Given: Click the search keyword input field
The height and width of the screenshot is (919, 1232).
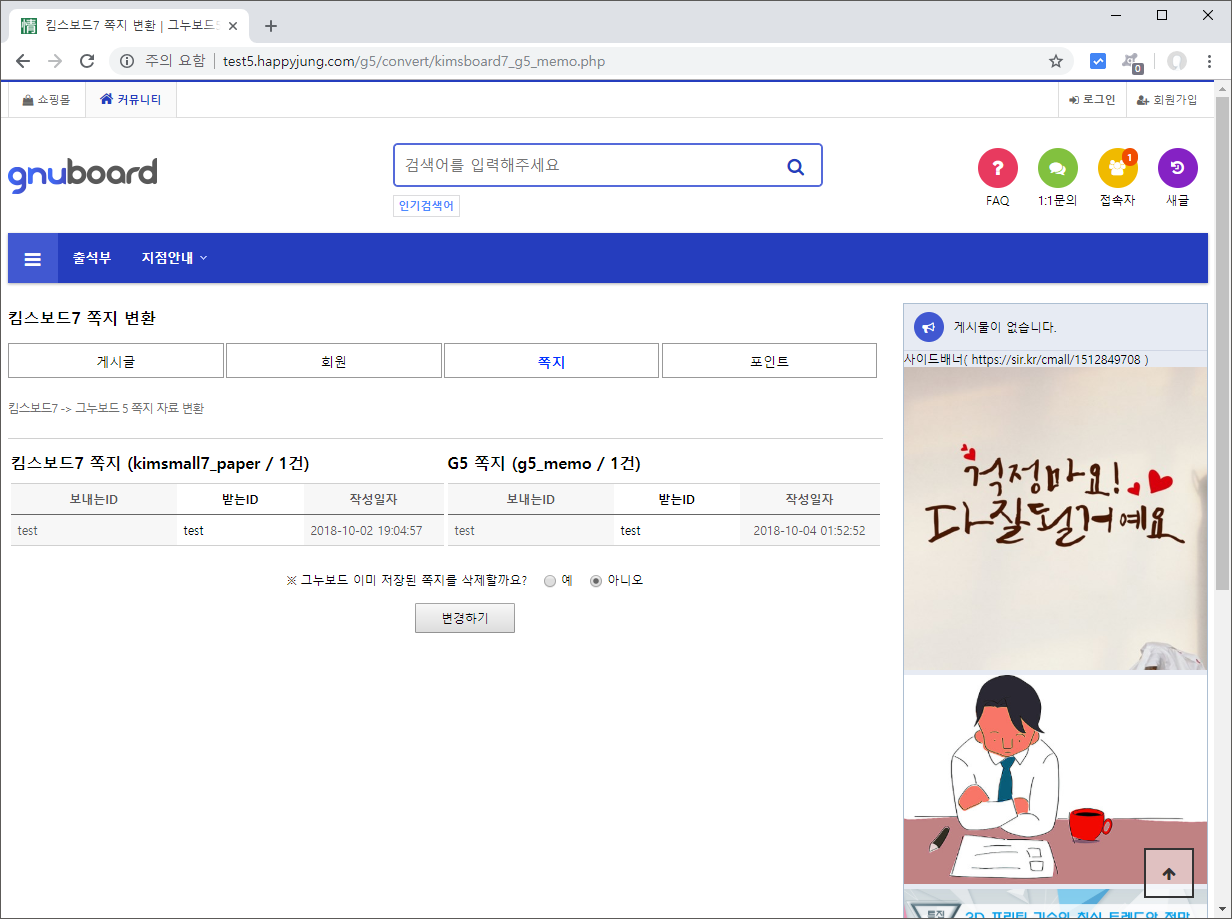Looking at the screenshot, I should 585,166.
